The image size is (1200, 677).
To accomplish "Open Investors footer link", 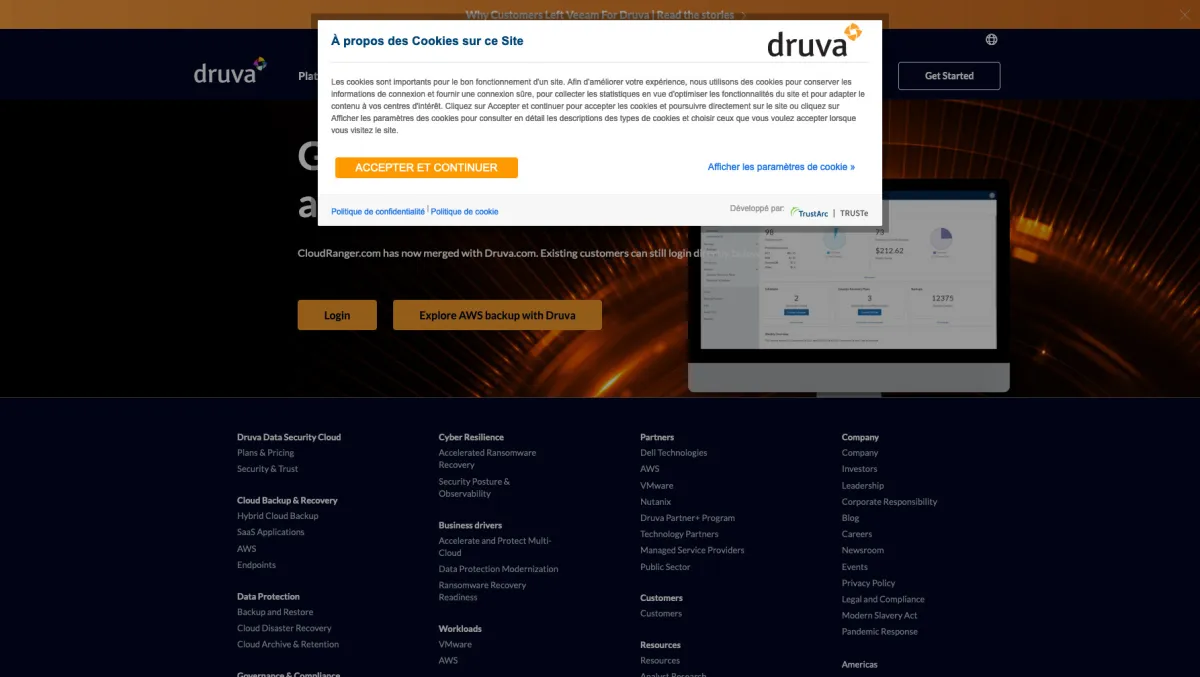I will tap(859, 469).
